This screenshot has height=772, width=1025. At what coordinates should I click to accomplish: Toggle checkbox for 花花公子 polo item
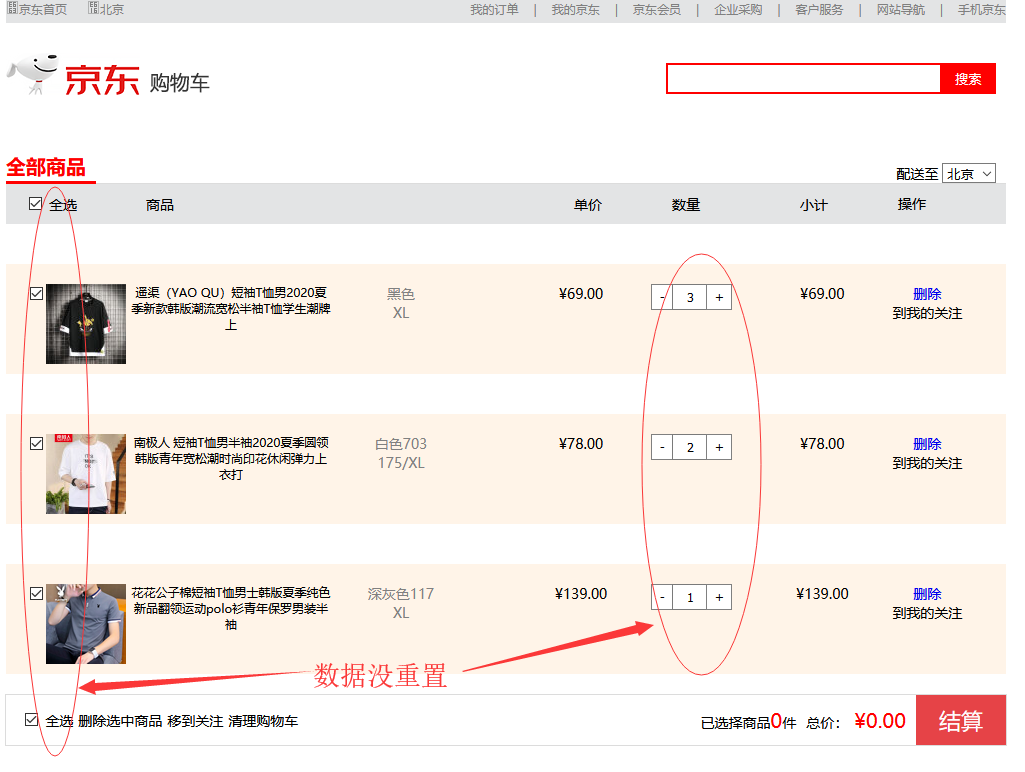[37, 593]
